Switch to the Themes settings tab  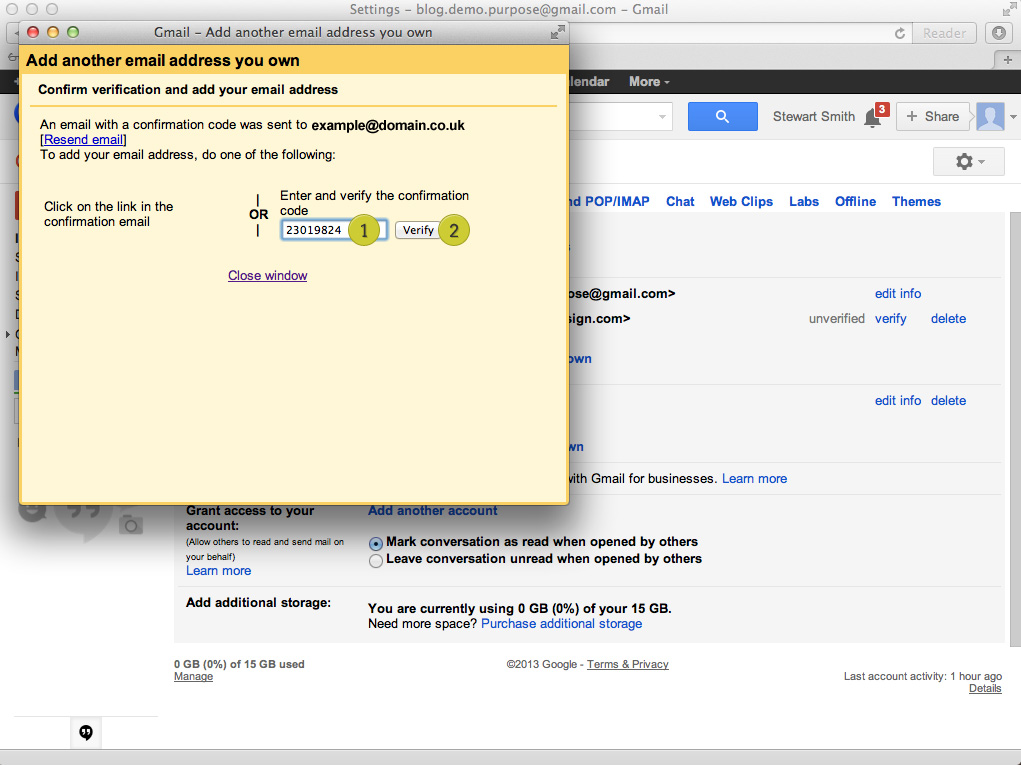point(916,201)
